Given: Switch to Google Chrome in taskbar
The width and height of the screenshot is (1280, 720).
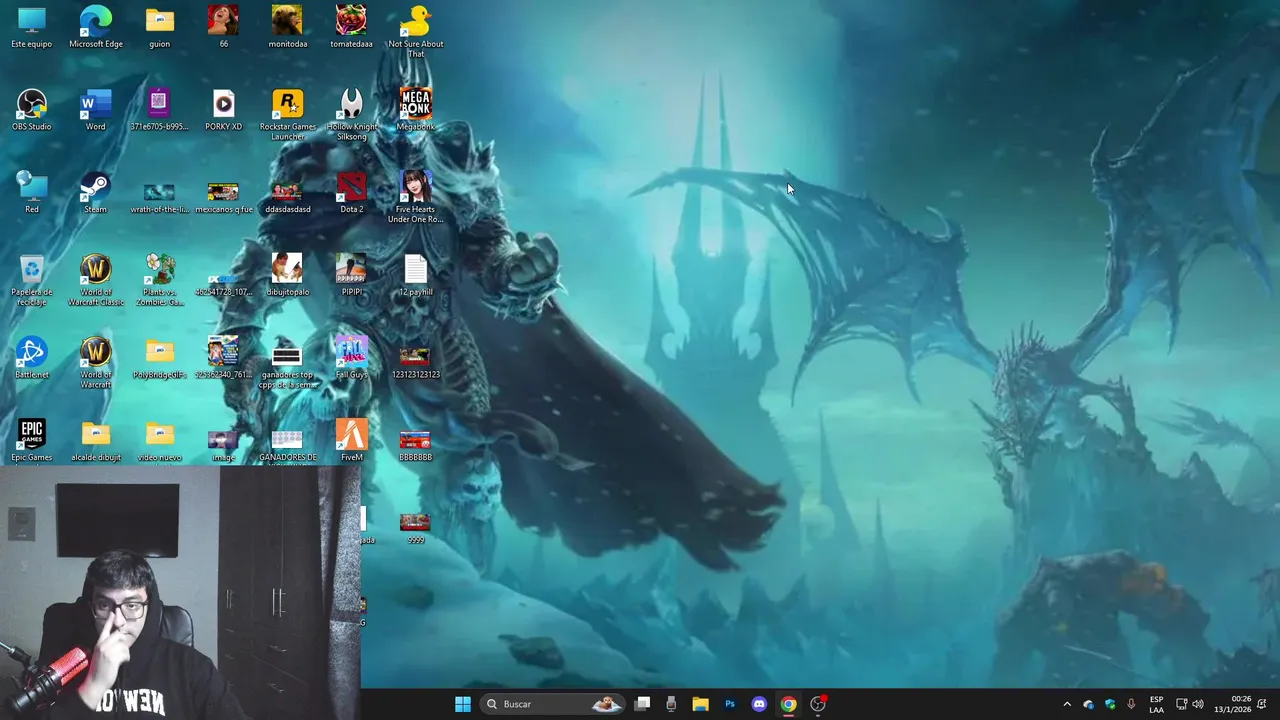Looking at the screenshot, I should point(788,704).
